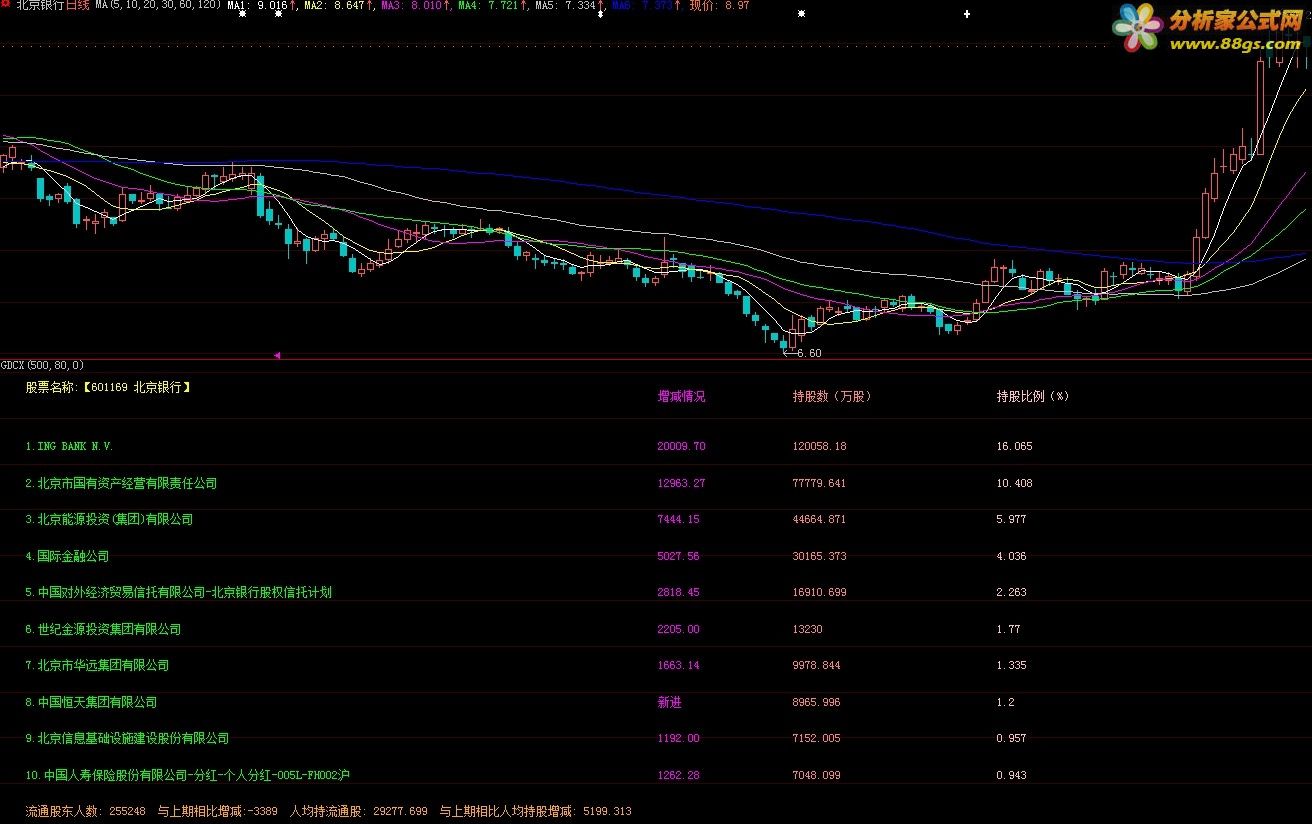Select row 10.中国人寿保险股份有限公司 分红

pyautogui.click(x=188, y=775)
